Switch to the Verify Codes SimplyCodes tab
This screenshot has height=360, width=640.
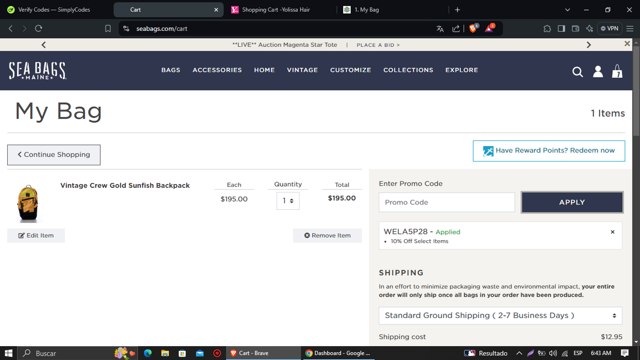(54, 9)
